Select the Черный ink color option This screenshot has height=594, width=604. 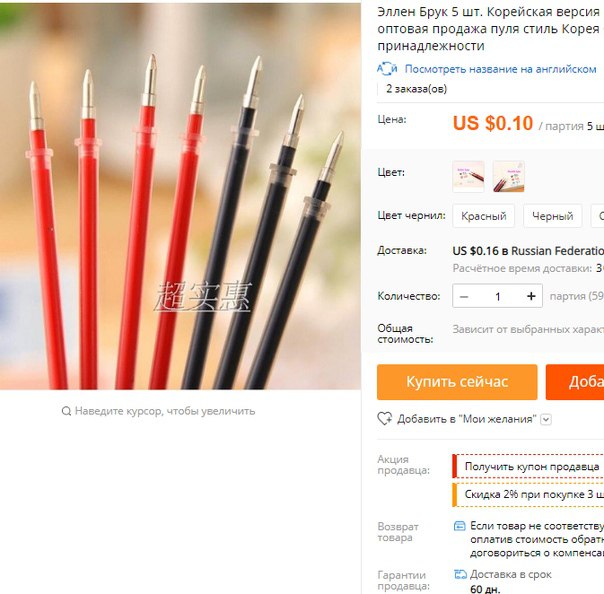(552, 216)
